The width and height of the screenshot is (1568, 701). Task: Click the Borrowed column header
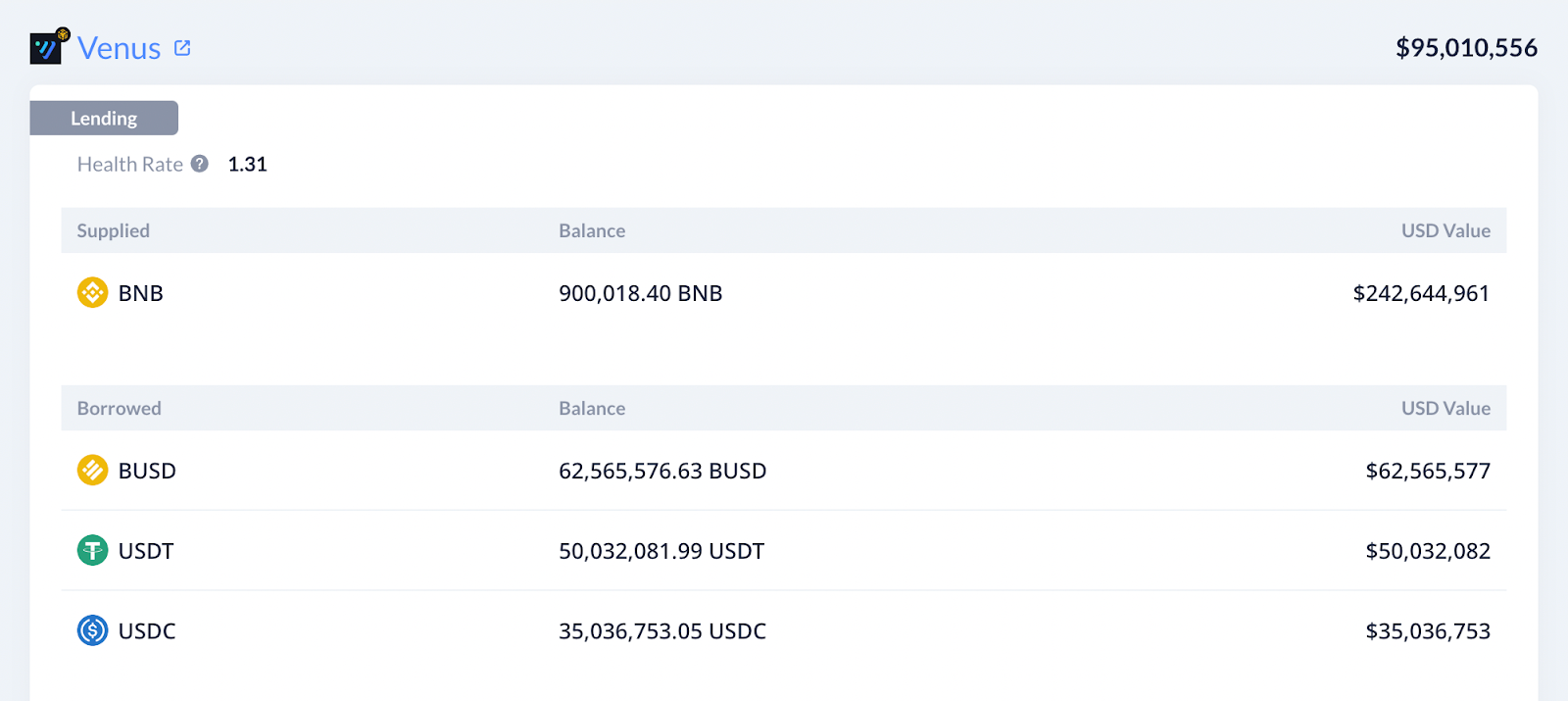[120, 408]
